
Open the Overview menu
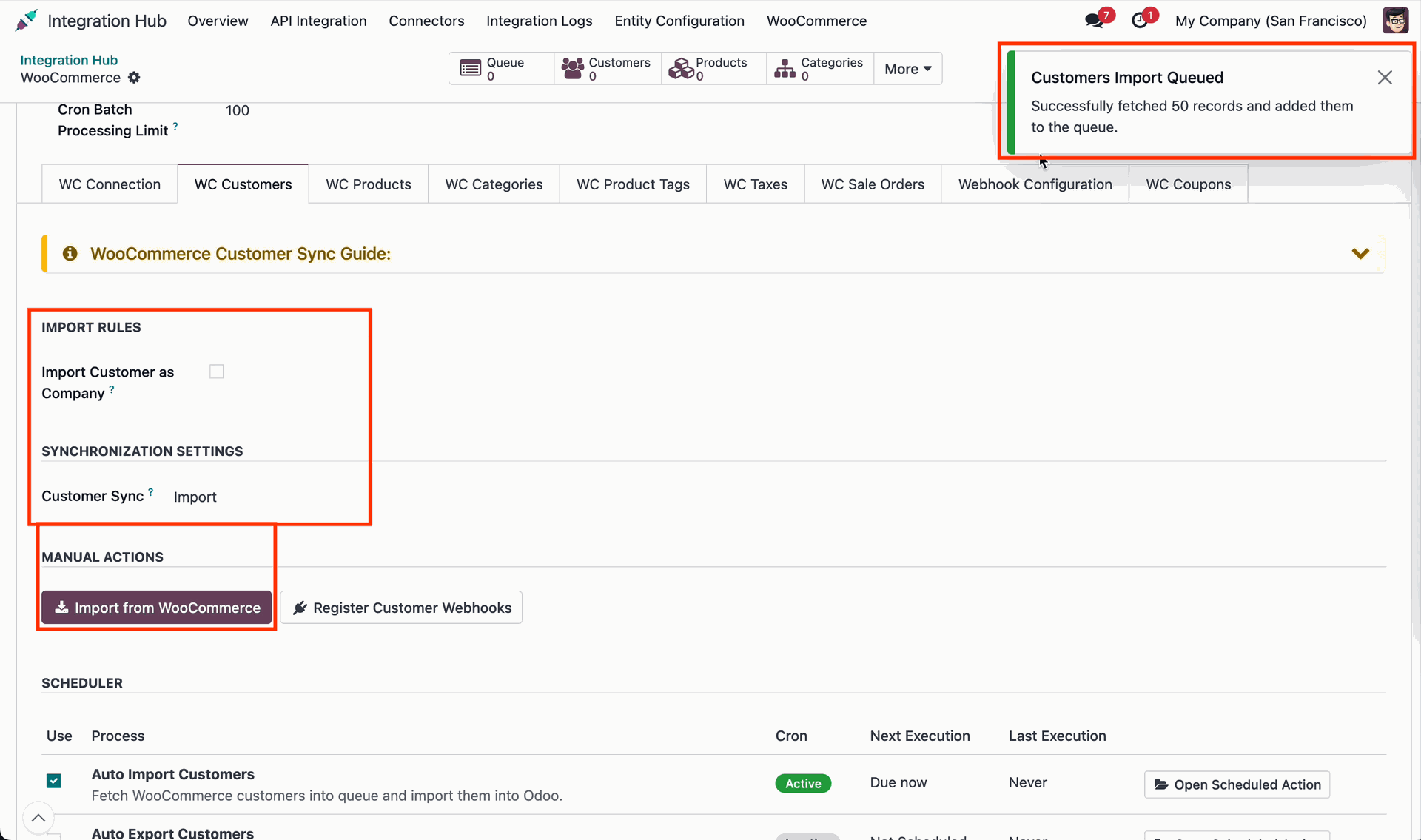pyautogui.click(x=218, y=21)
